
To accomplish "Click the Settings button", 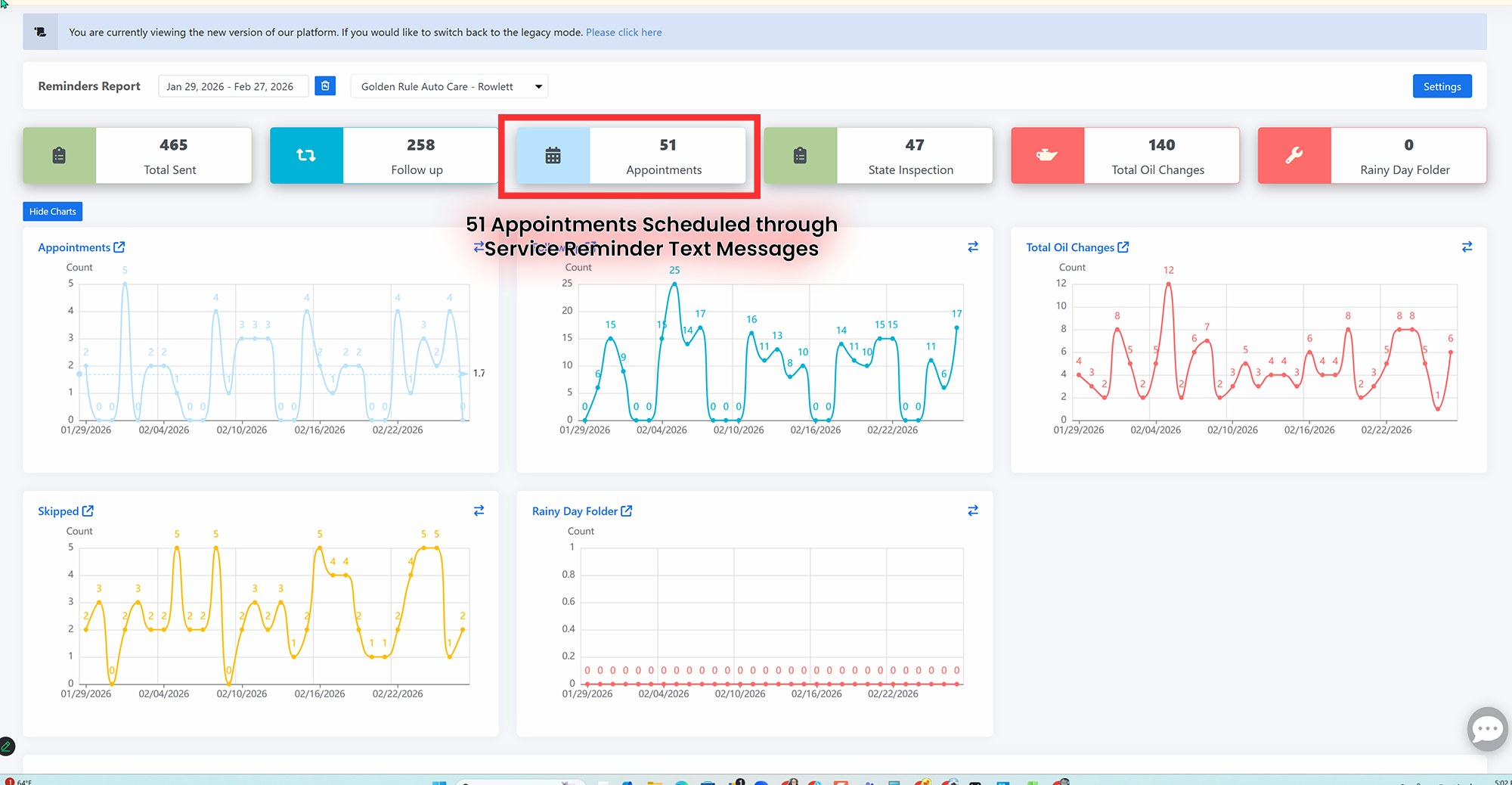I will click(x=1442, y=86).
